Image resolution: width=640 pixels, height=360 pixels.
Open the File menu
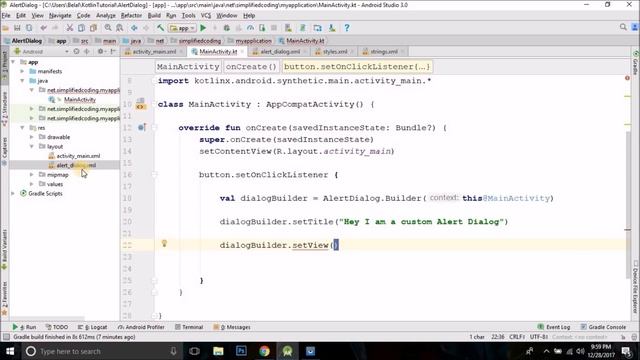[x=6, y=16]
